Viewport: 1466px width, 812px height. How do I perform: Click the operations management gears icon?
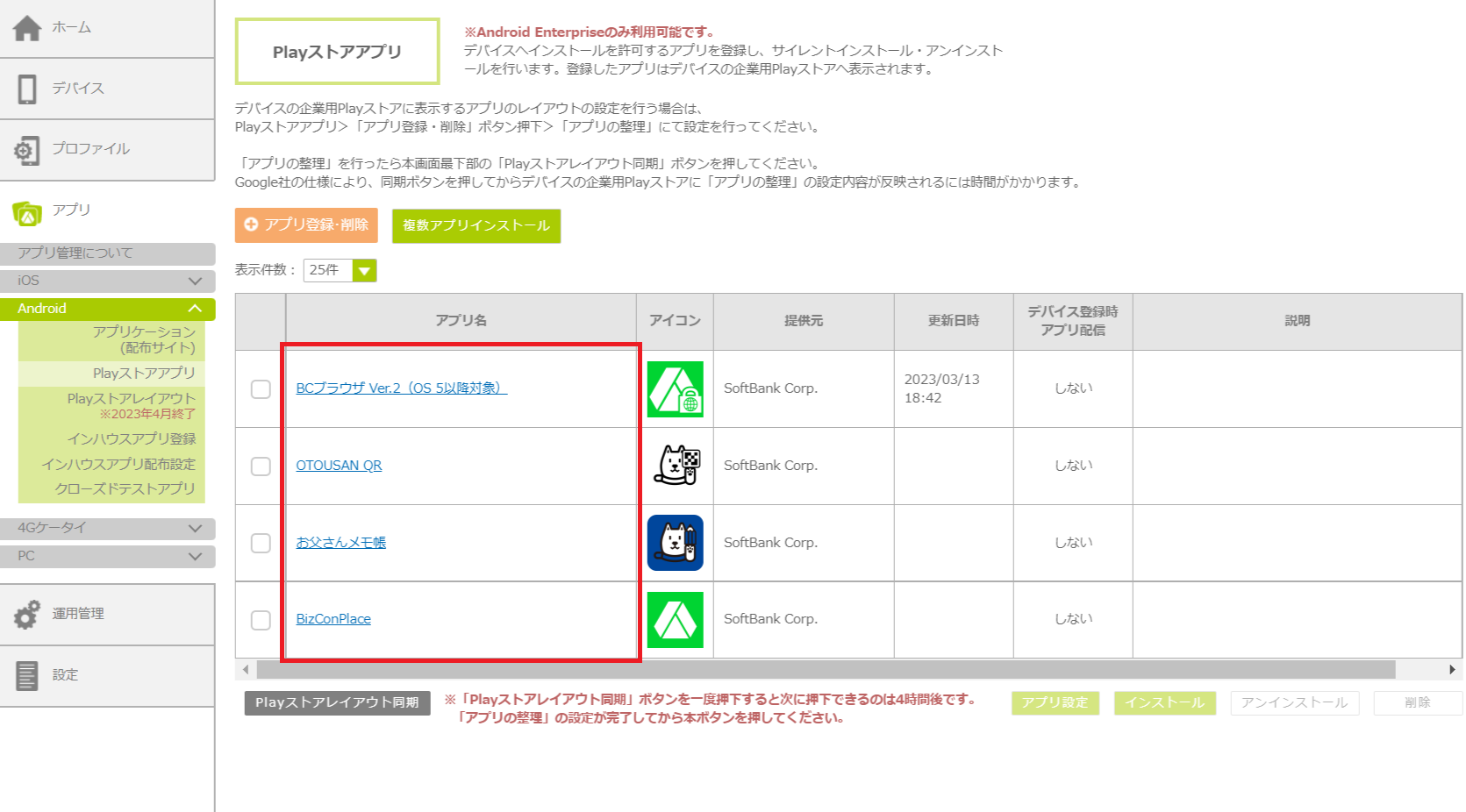pos(27,614)
